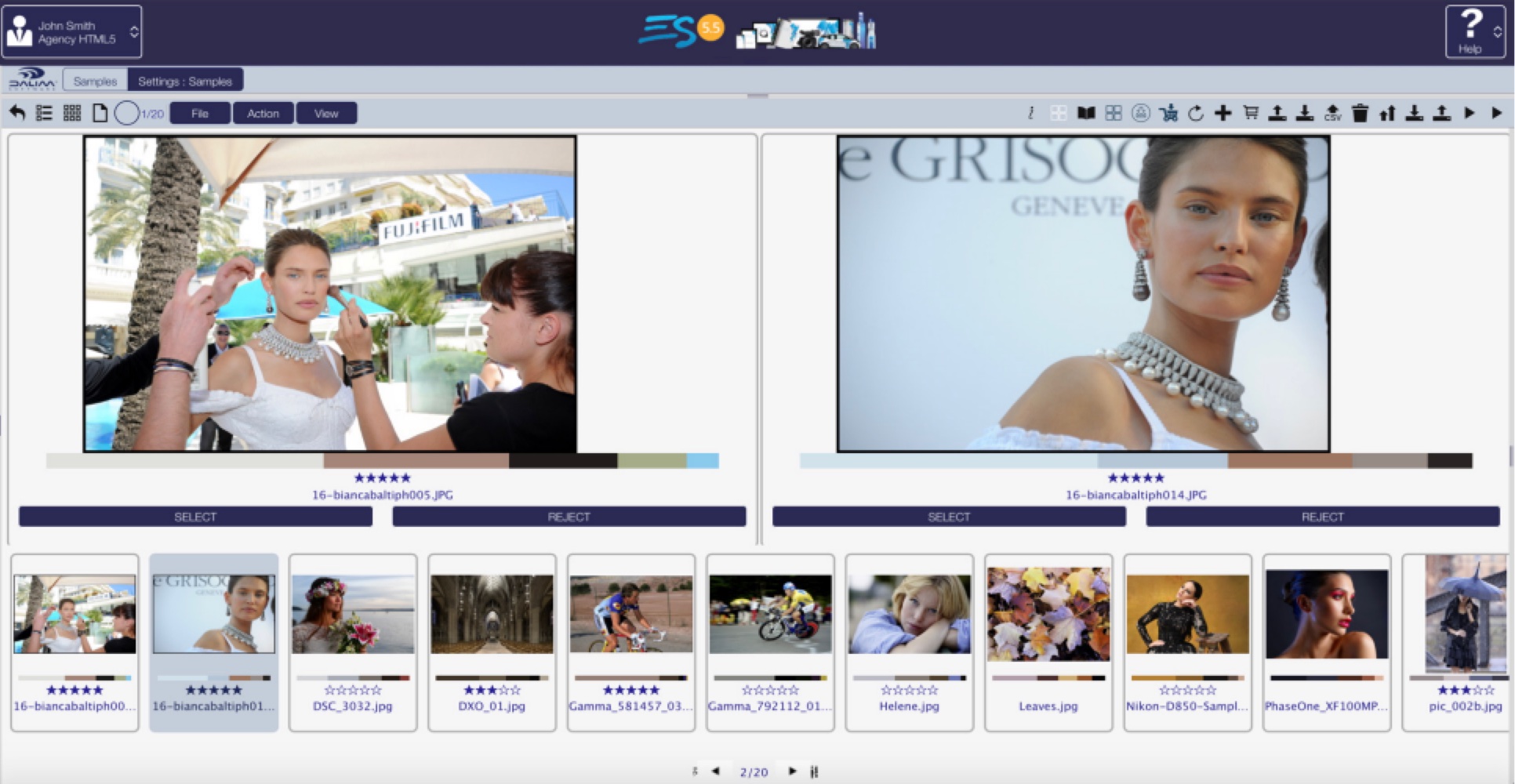This screenshot has width=1515, height=784.
Task: Click star rating under DXO_01.jpg thumbnail
Action: pos(492,690)
